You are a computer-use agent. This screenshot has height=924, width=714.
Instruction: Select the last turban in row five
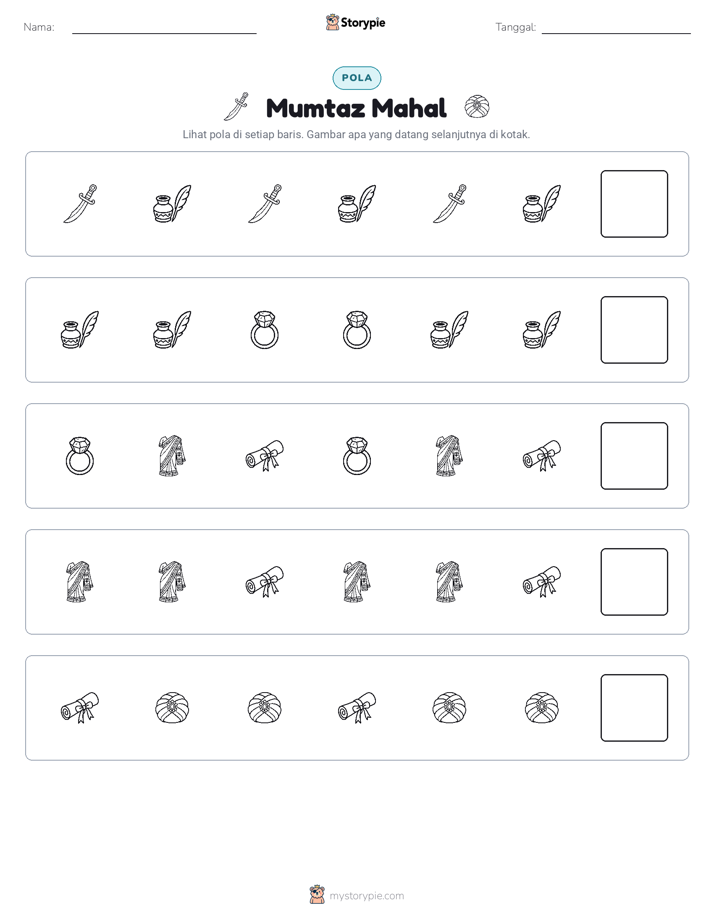click(x=542, y=708)
